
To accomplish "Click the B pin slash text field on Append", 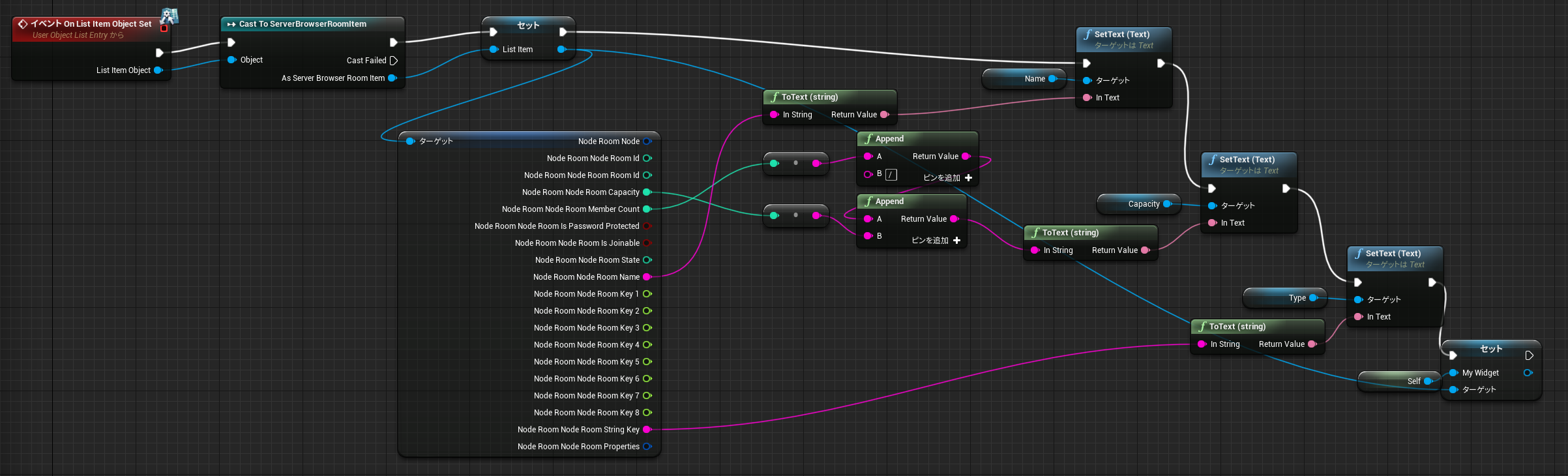I will 891,175.
